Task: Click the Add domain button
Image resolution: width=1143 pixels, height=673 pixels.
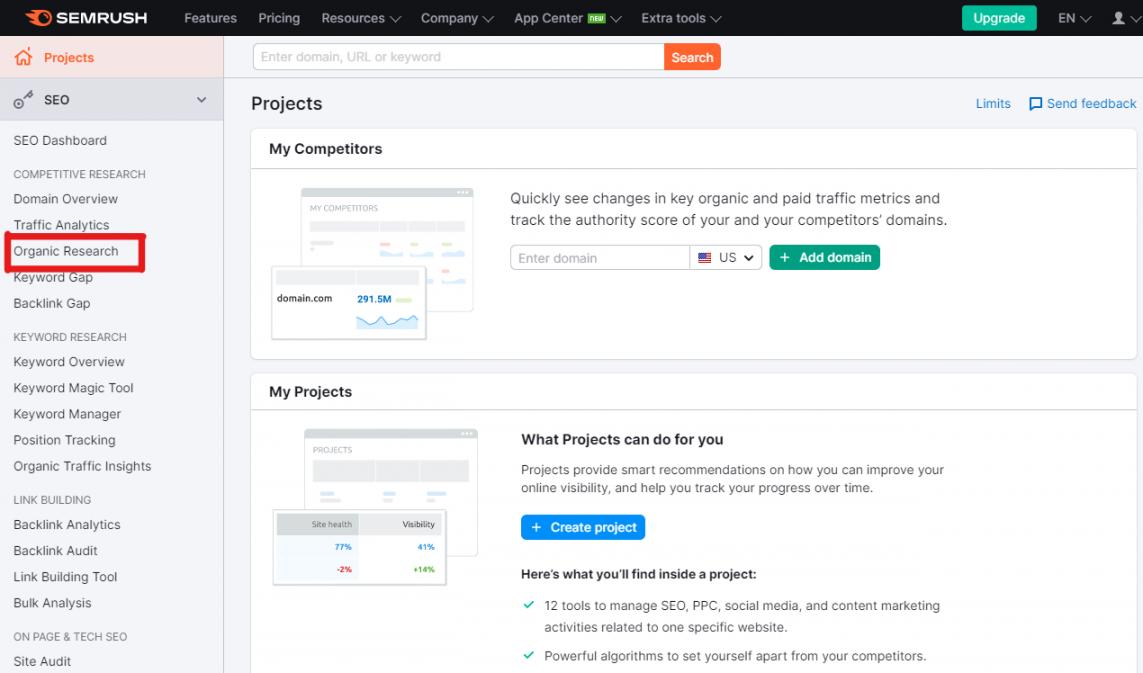Action: (x=824, y=258)
